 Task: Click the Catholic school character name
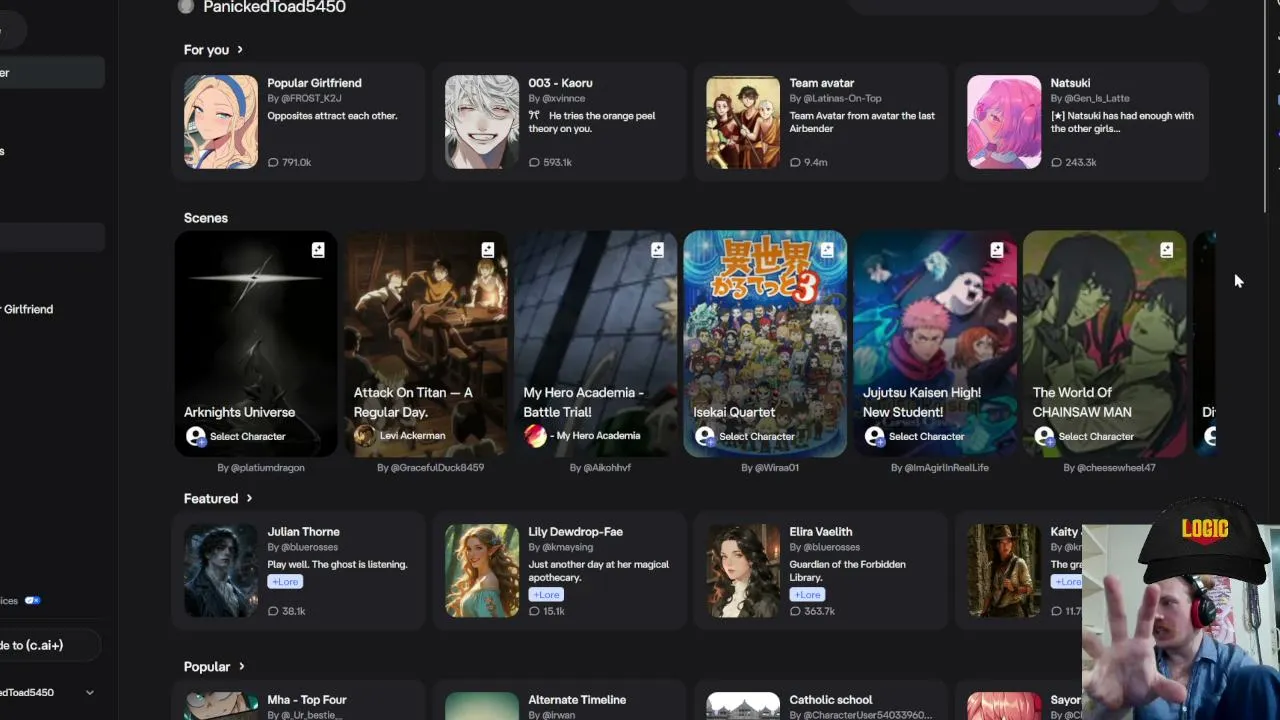click(831, 700)
